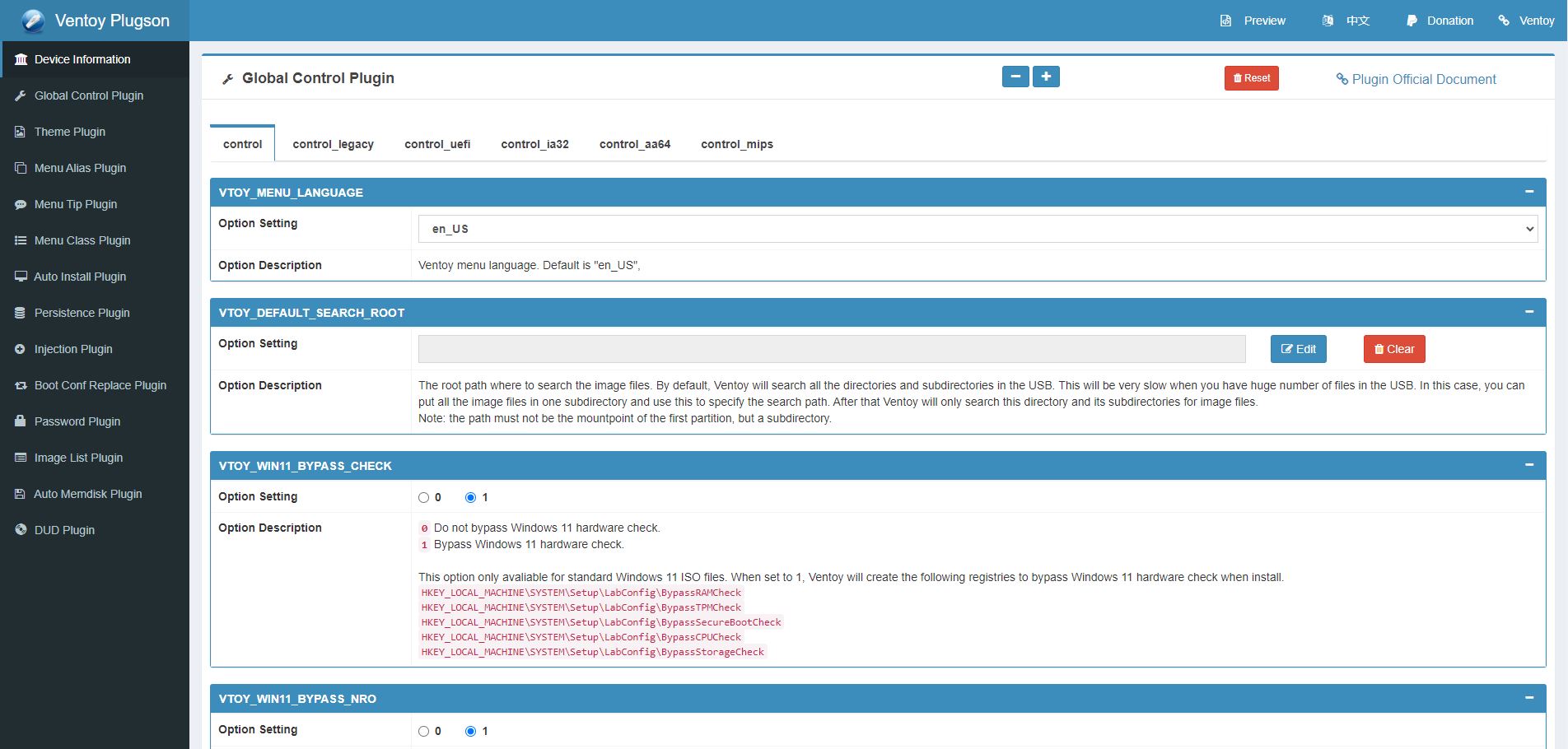This screenshot has height=749, width=1568.
Task: Click the Image List Plugin list icon
Action: point(21,458)
